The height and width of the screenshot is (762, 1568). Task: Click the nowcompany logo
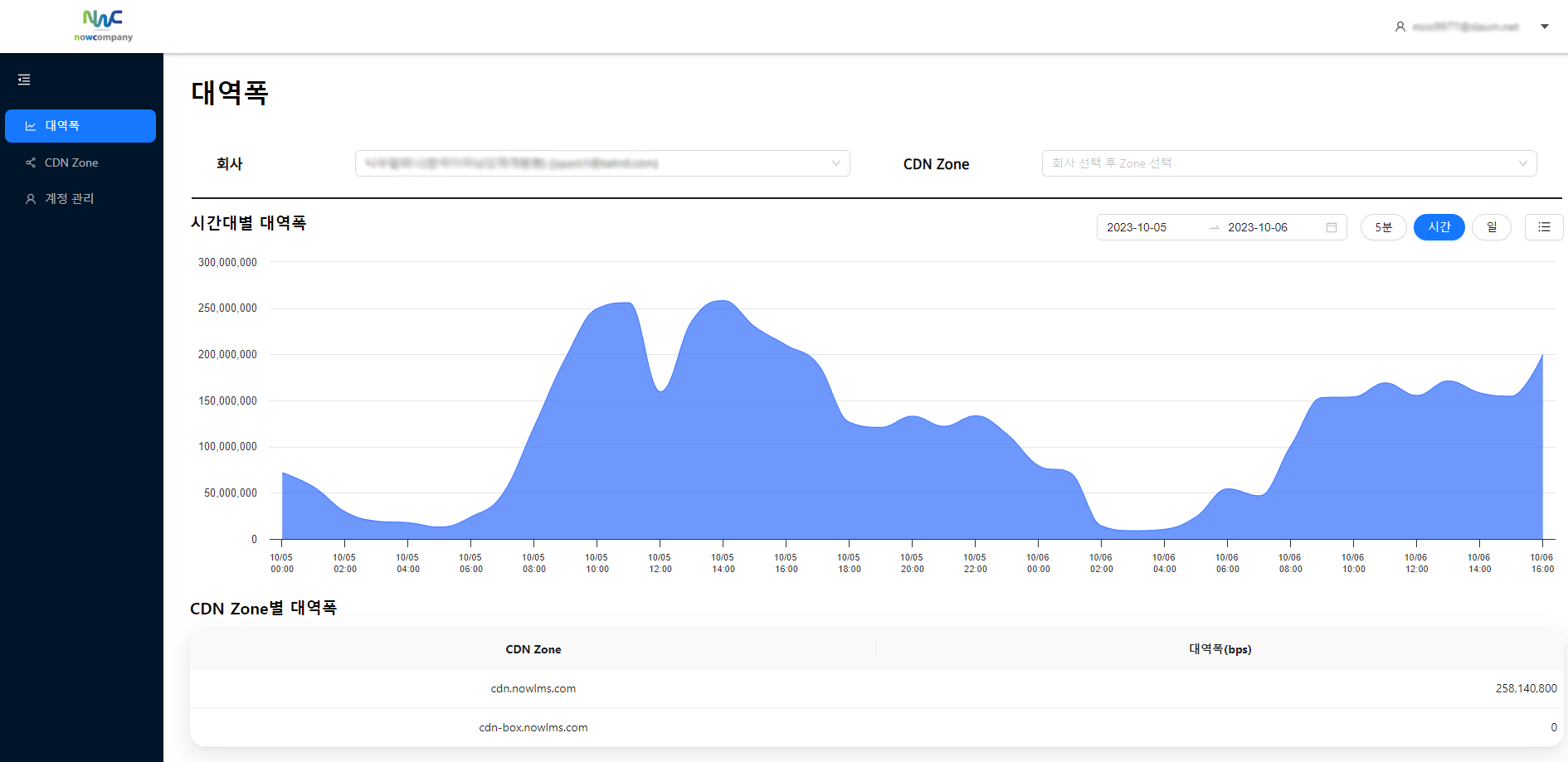point(103,26)
